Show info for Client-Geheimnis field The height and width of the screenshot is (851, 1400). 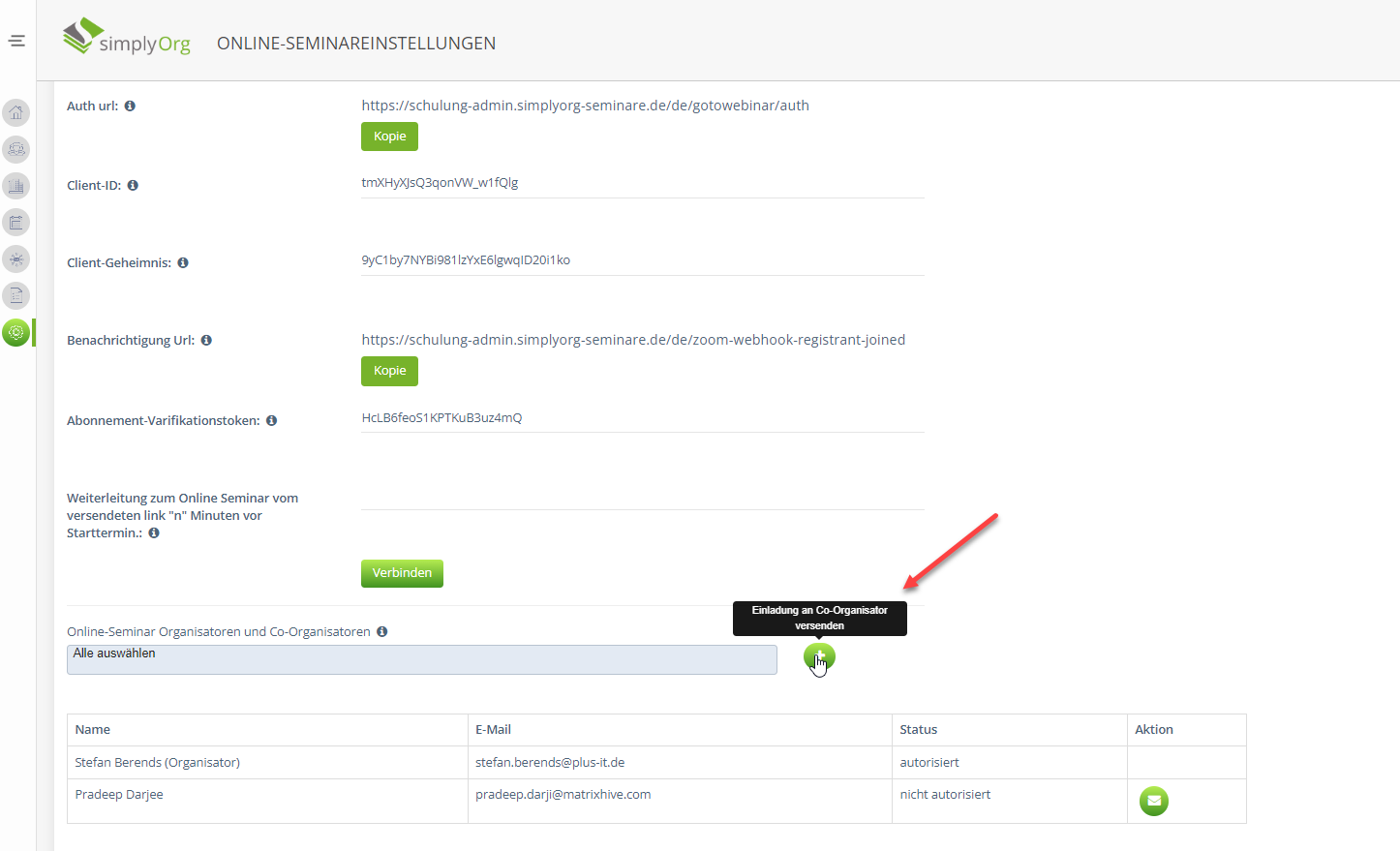pos(183,263)
